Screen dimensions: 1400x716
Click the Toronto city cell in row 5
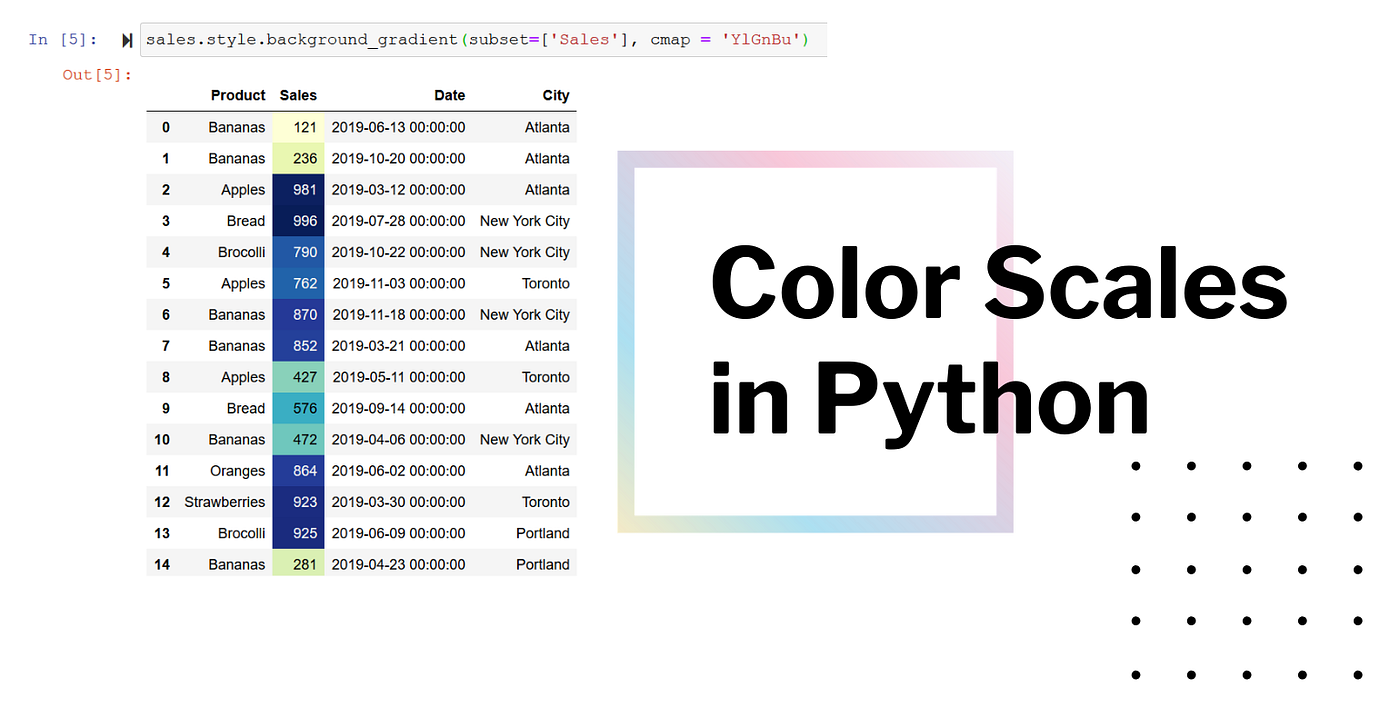click(545, 283)
